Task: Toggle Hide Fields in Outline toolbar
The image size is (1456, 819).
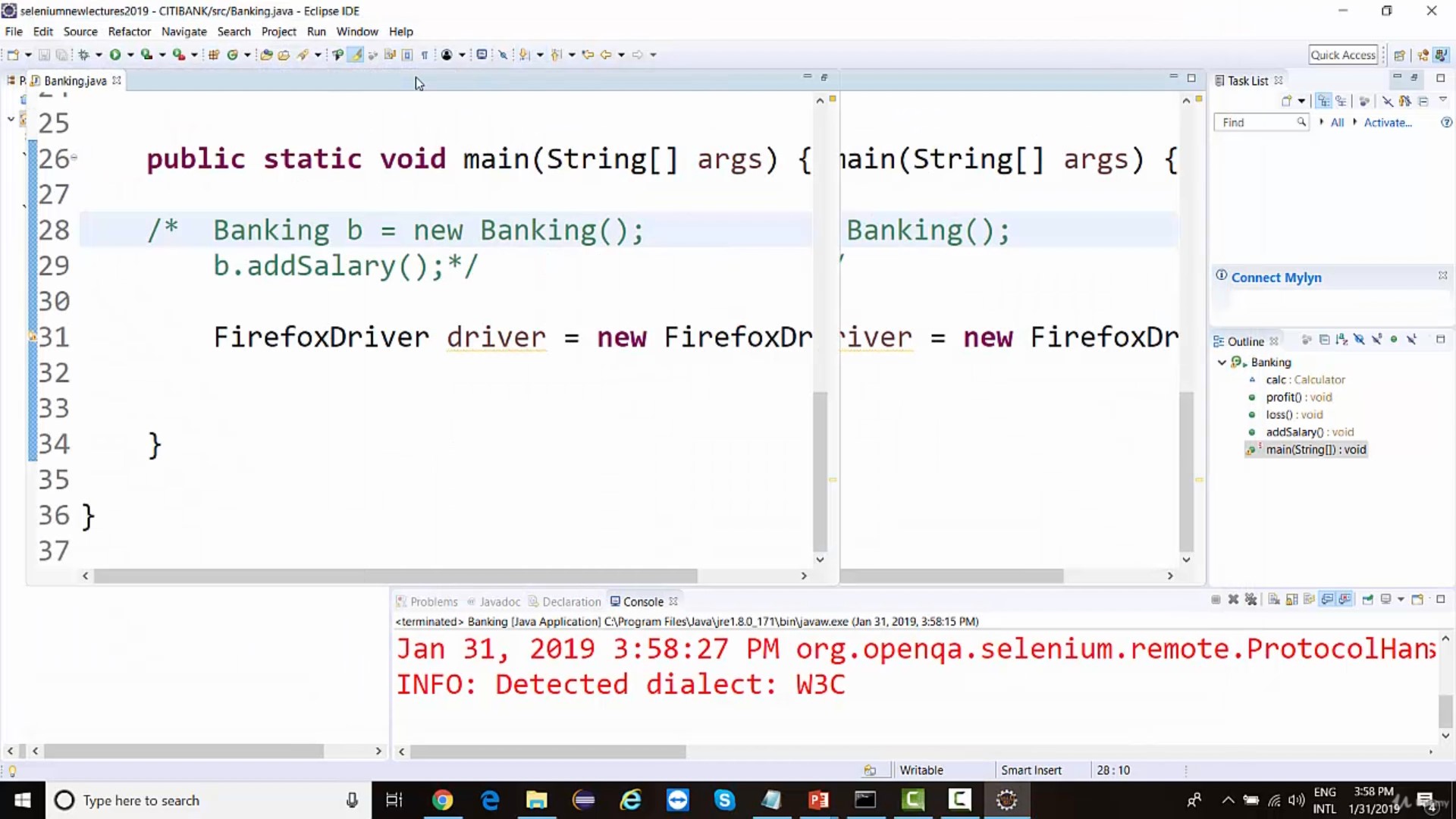Action: [1359, 340]
